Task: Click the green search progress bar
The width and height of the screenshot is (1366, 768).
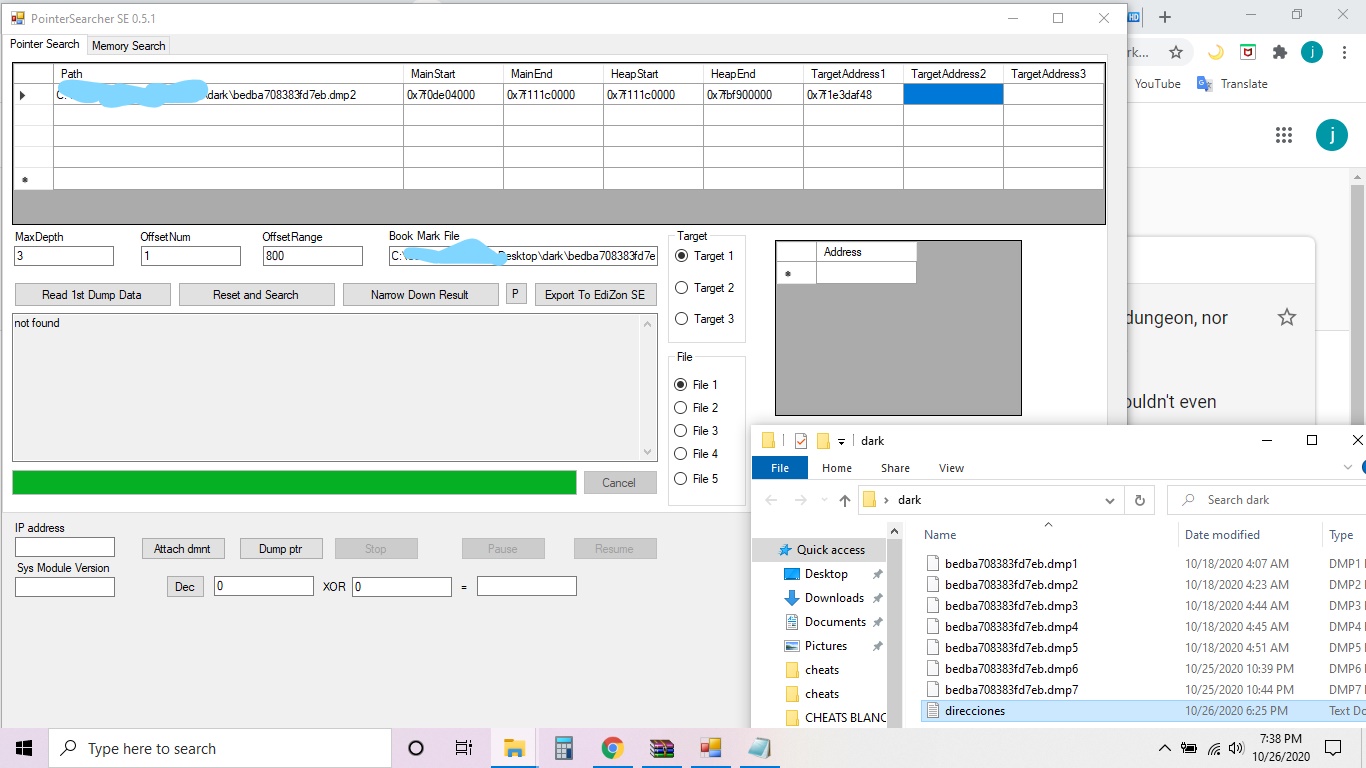Action: coord(294,482)
